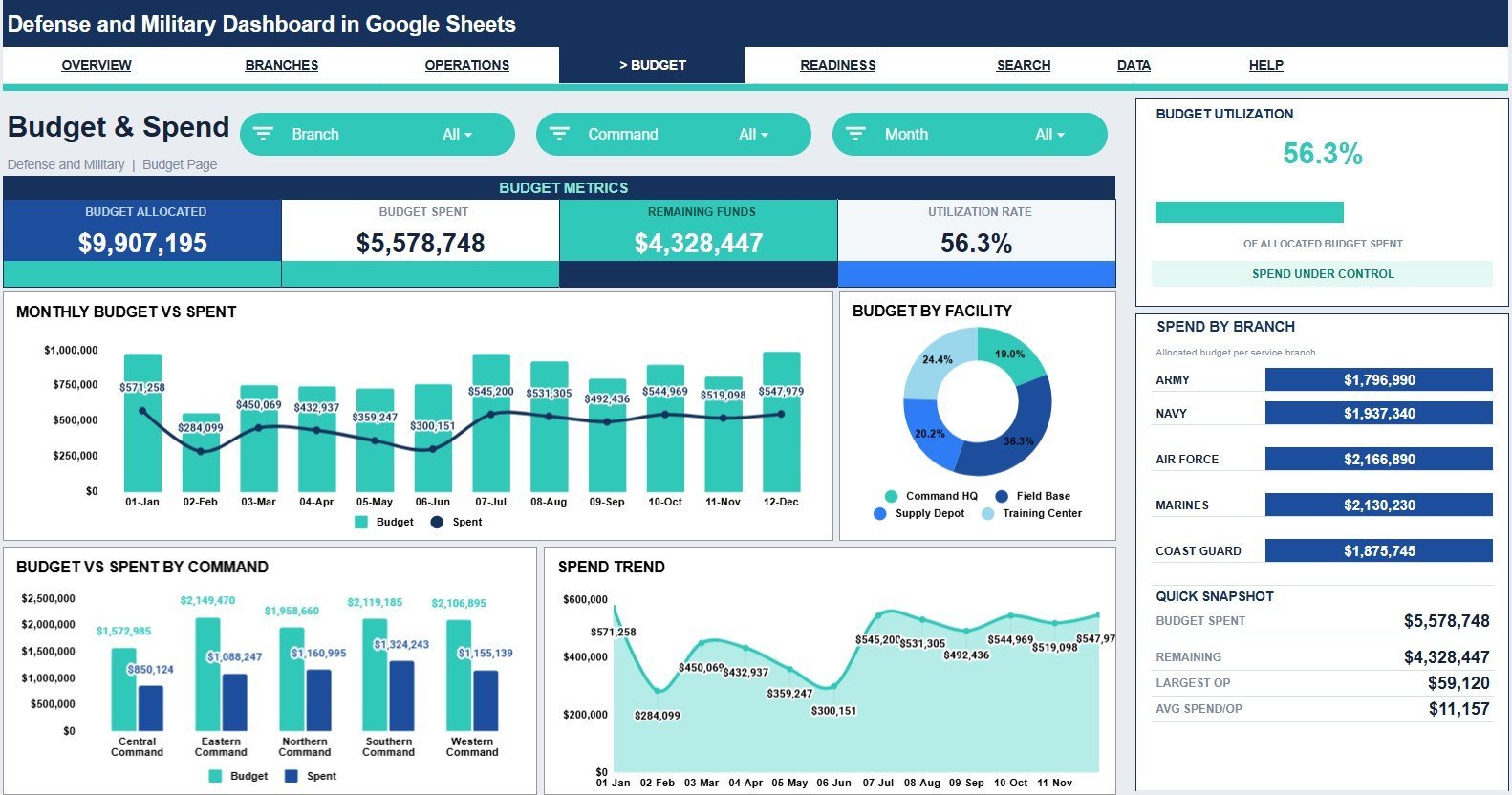This screenshot has height=795, width=1512.
Task: Click the Defense and Military breadcrumb text
Action: coord(66,164)
